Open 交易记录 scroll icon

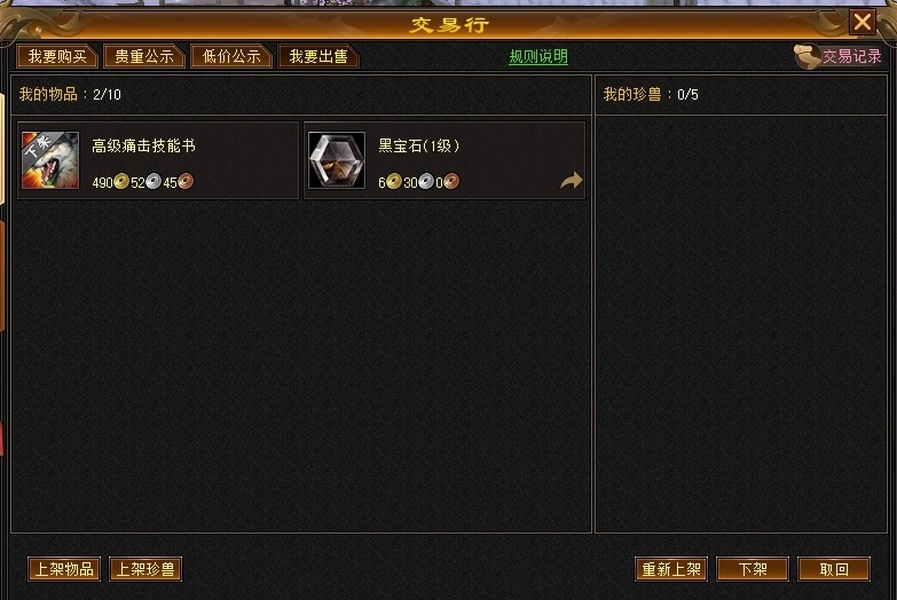tap(807, 57)
